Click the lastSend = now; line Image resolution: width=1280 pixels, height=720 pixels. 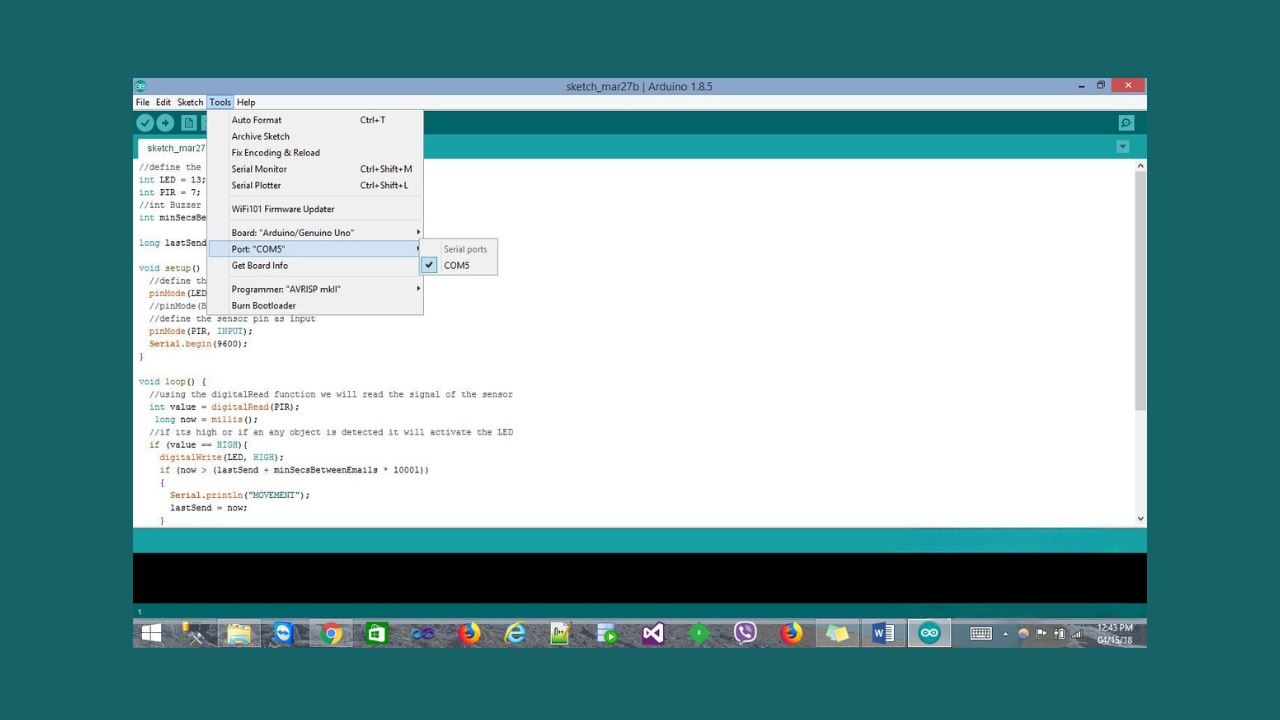tap(208, 507)
